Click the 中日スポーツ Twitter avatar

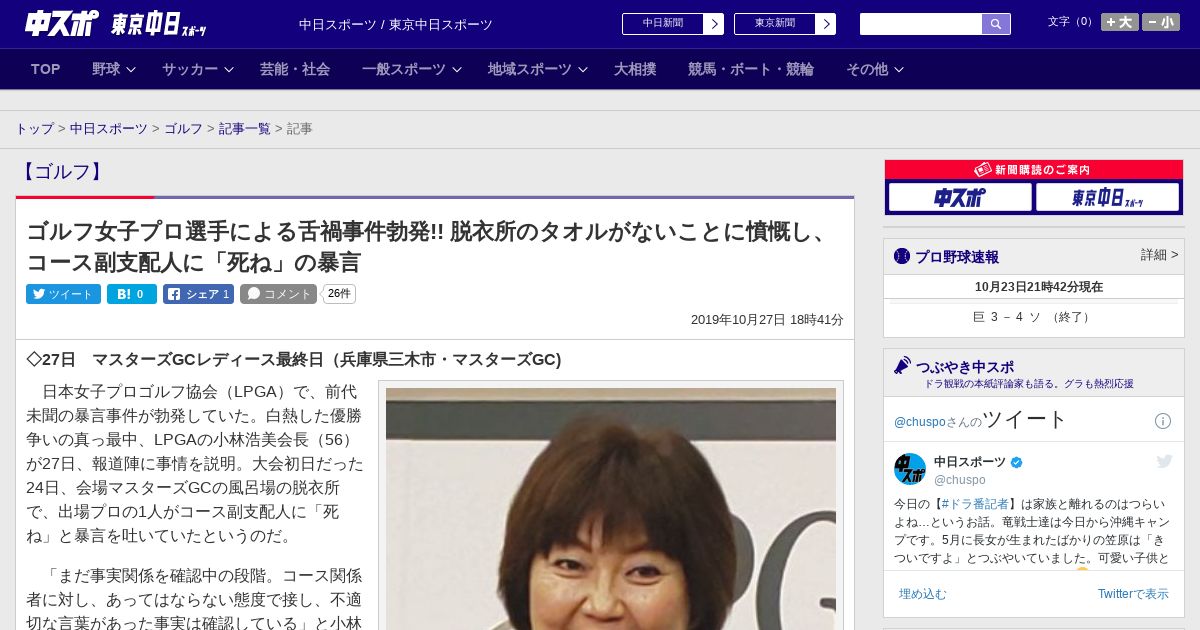[x=910, y=469]
